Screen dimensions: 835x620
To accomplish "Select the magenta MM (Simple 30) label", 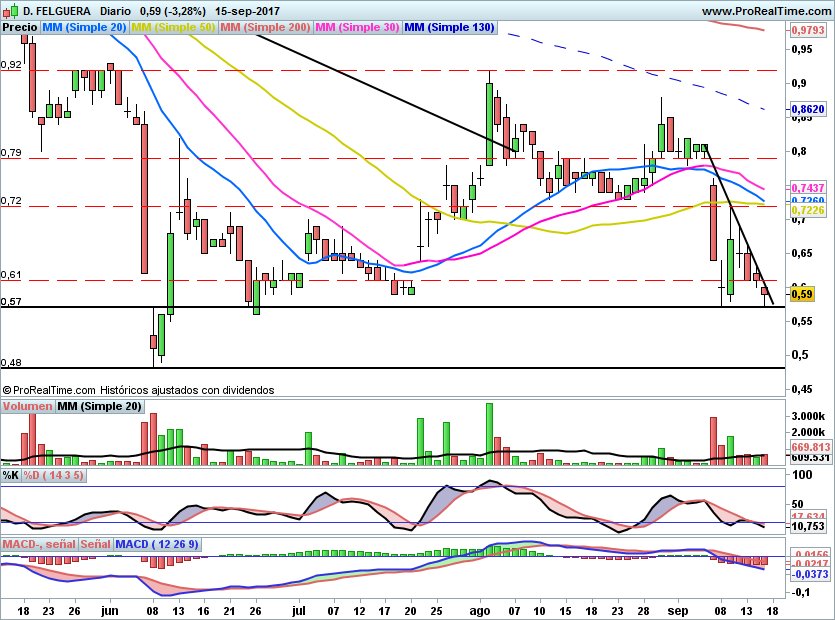I will point(357,28).
